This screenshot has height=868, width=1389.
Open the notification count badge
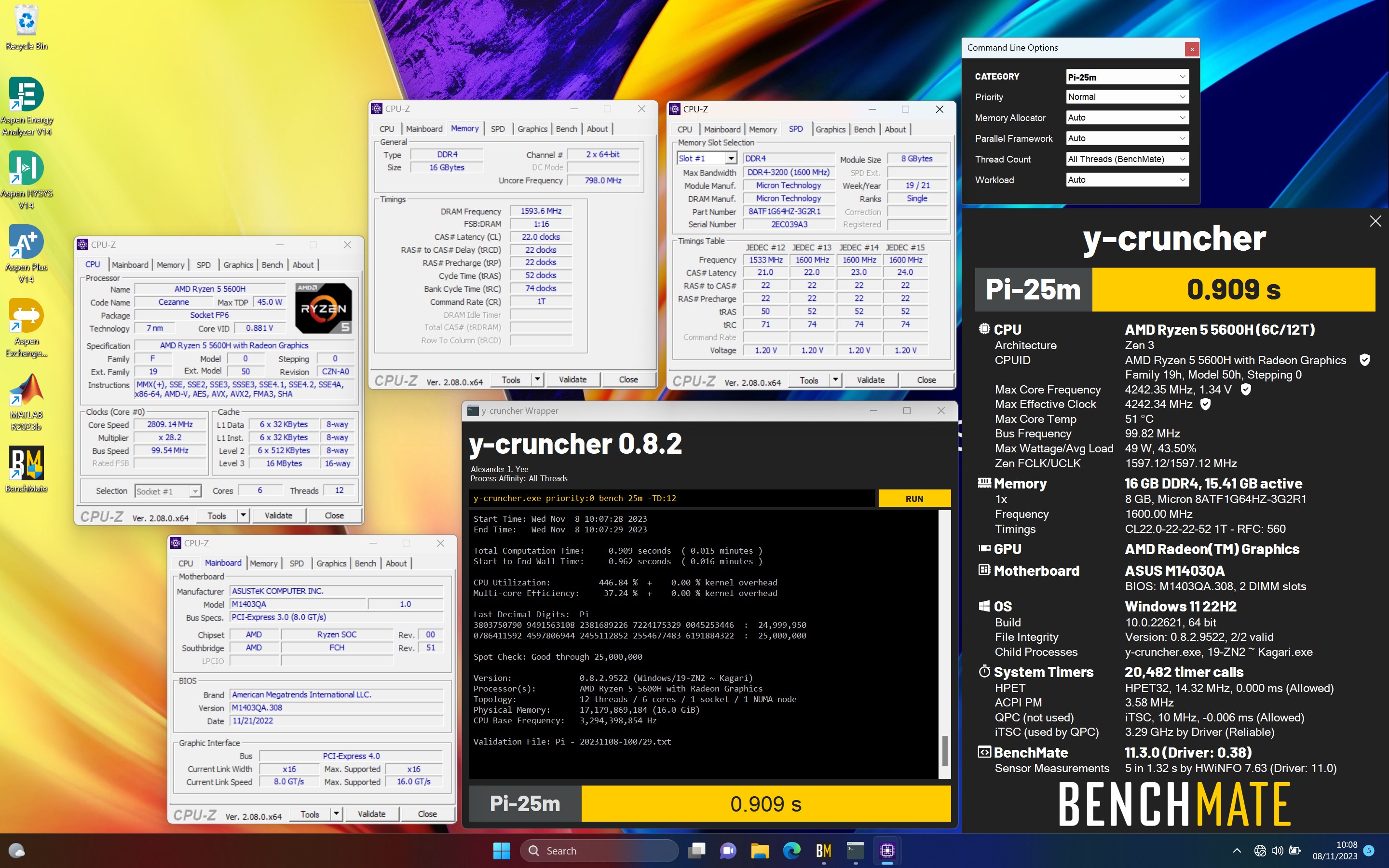[1368, 850]
